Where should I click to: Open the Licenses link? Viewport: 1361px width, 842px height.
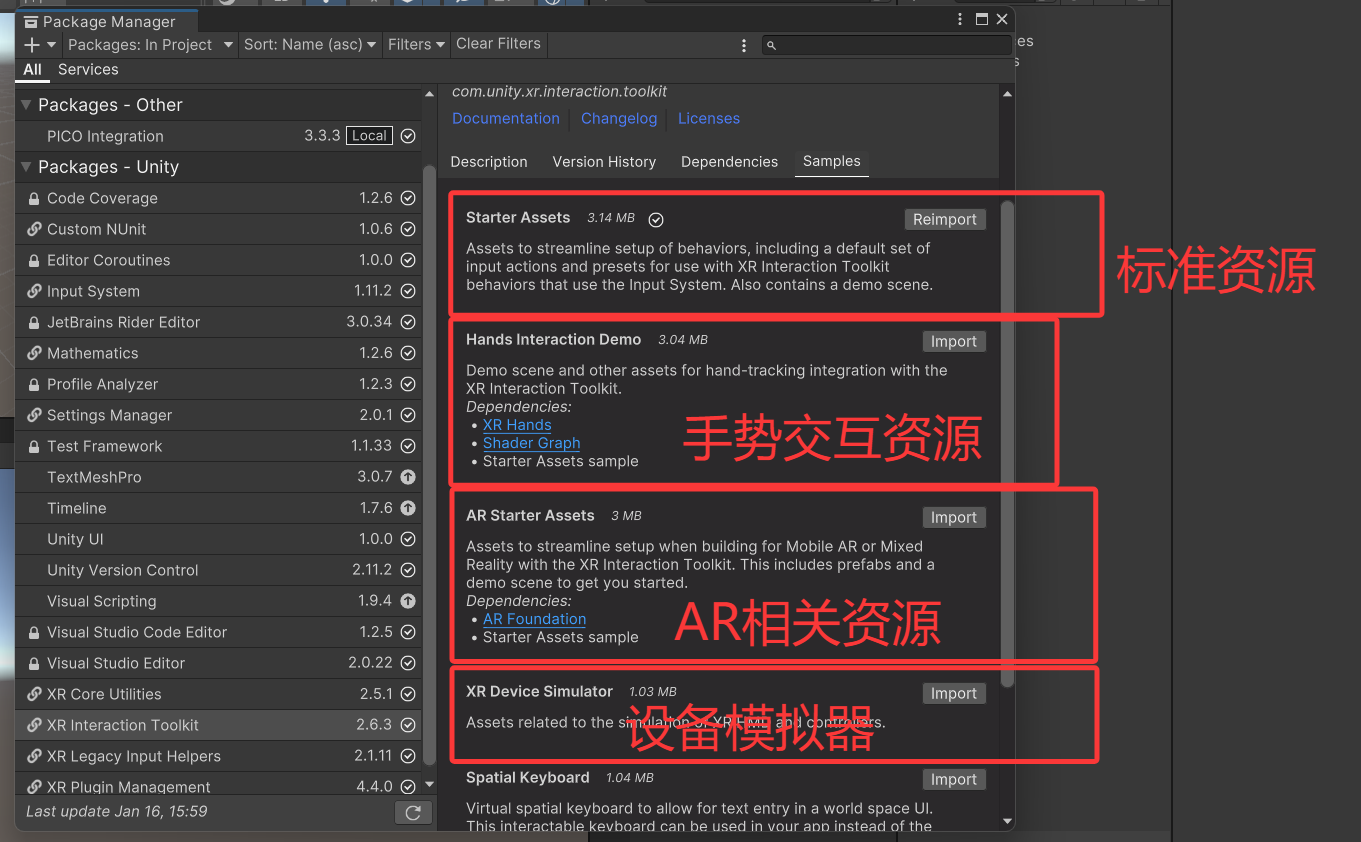(x=709, y=118)
